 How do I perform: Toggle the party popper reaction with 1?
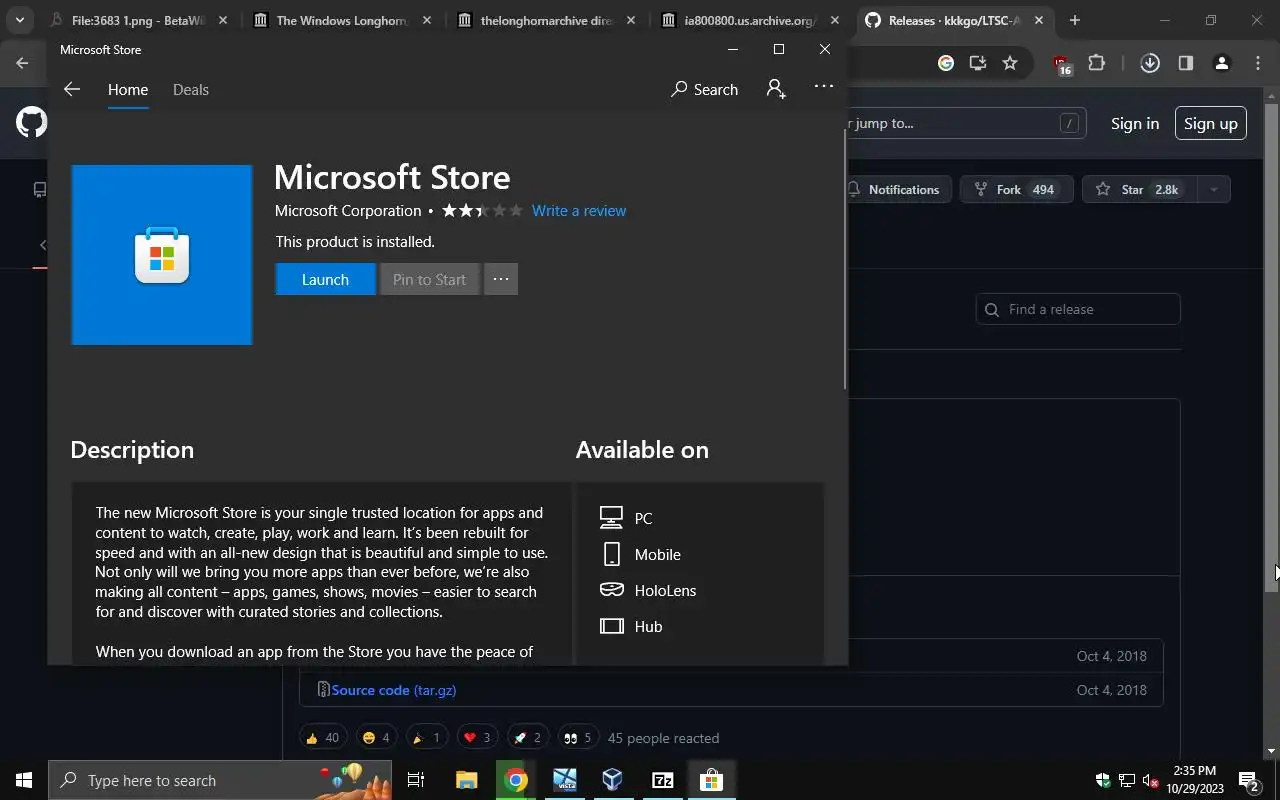426,738
